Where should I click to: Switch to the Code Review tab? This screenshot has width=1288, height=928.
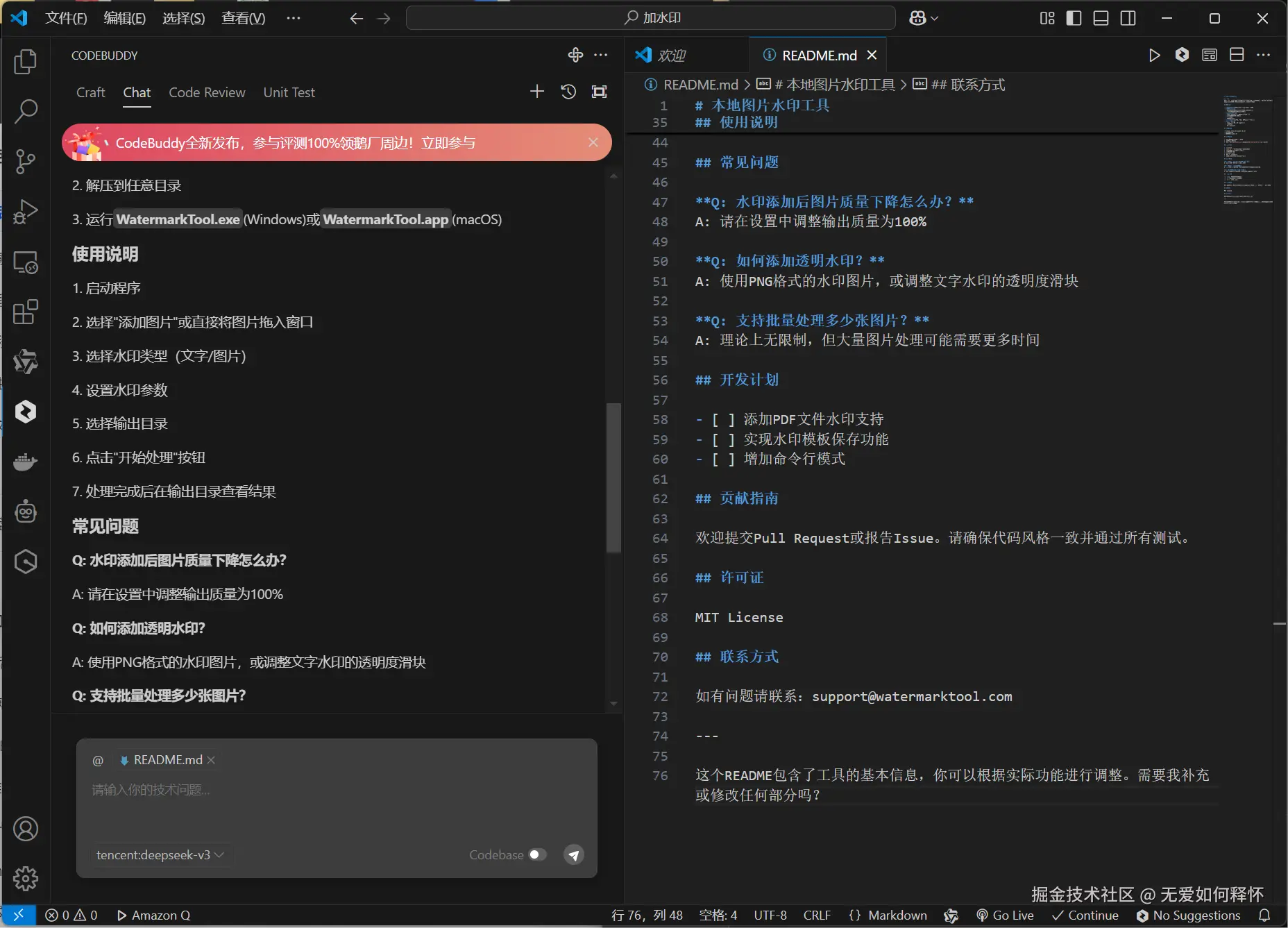[207, 92]
